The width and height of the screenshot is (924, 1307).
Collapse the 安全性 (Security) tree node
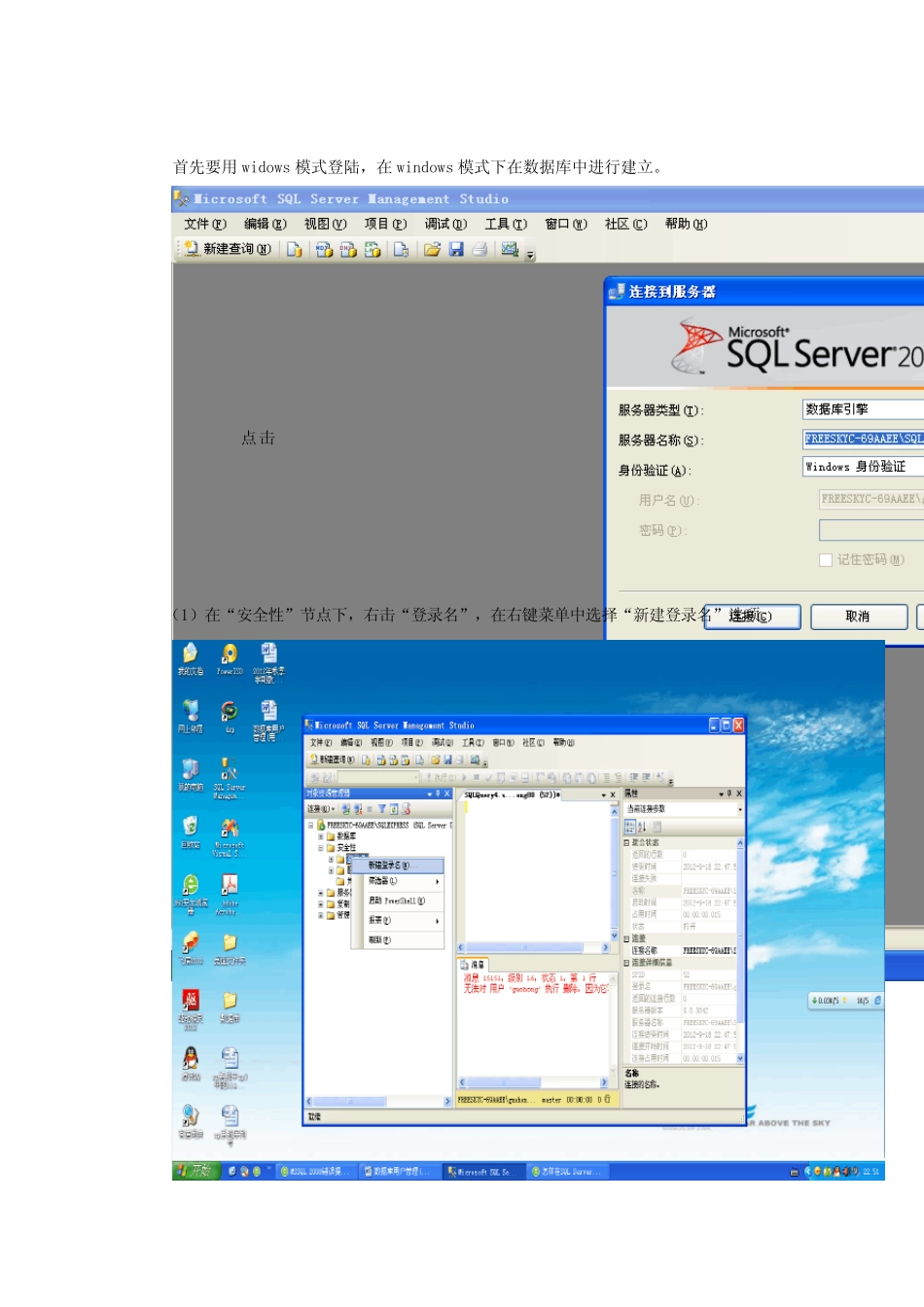click(x=321, y=848)
